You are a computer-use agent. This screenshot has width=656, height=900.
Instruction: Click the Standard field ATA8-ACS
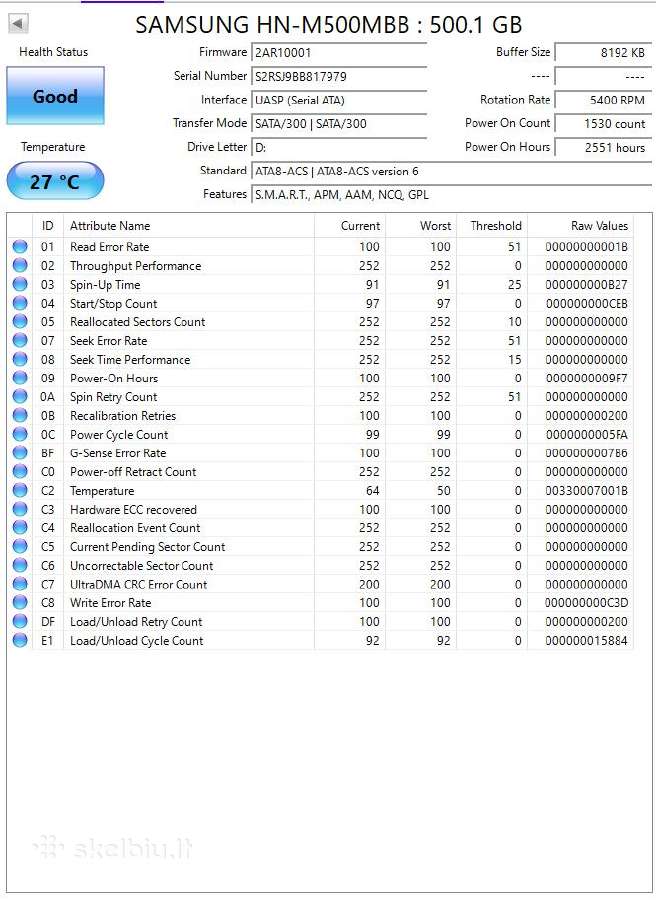[451, 171]
